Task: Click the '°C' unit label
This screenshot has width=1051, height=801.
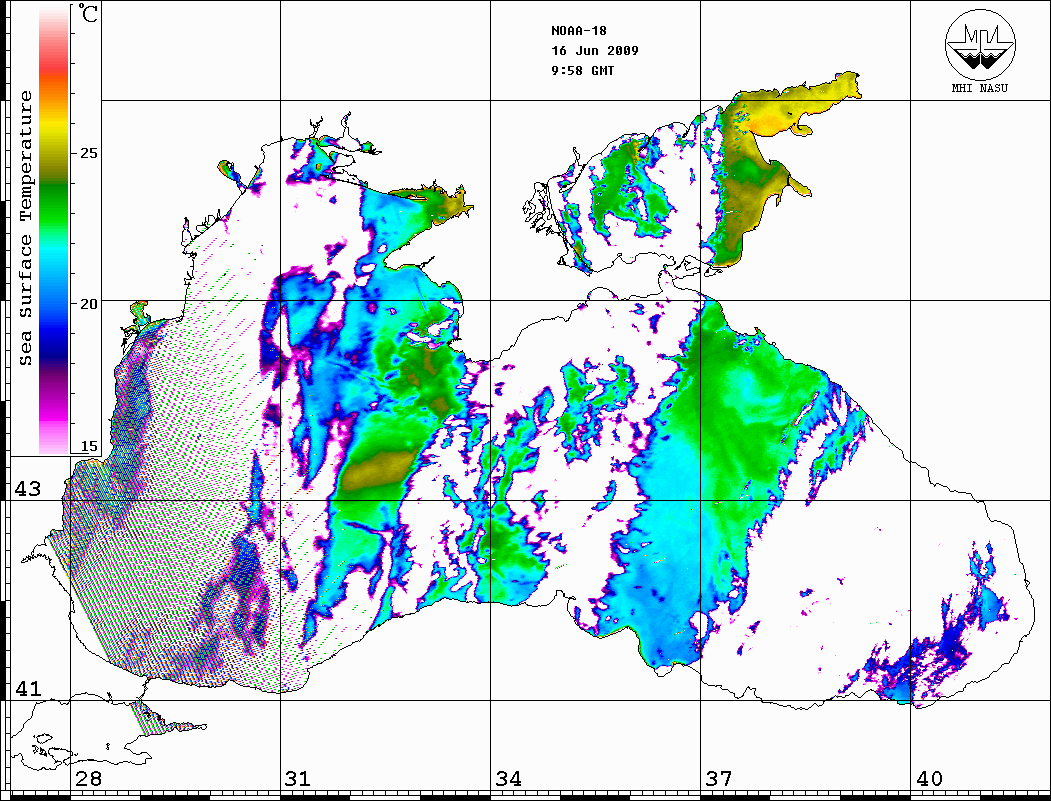Action: point(87,13)
